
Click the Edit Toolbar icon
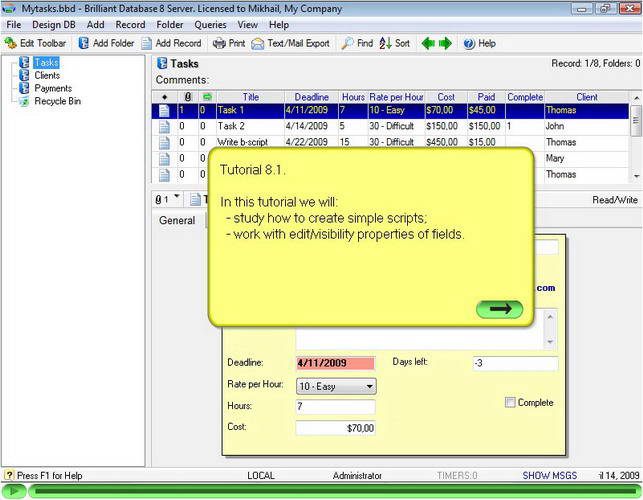click(10, 43)
